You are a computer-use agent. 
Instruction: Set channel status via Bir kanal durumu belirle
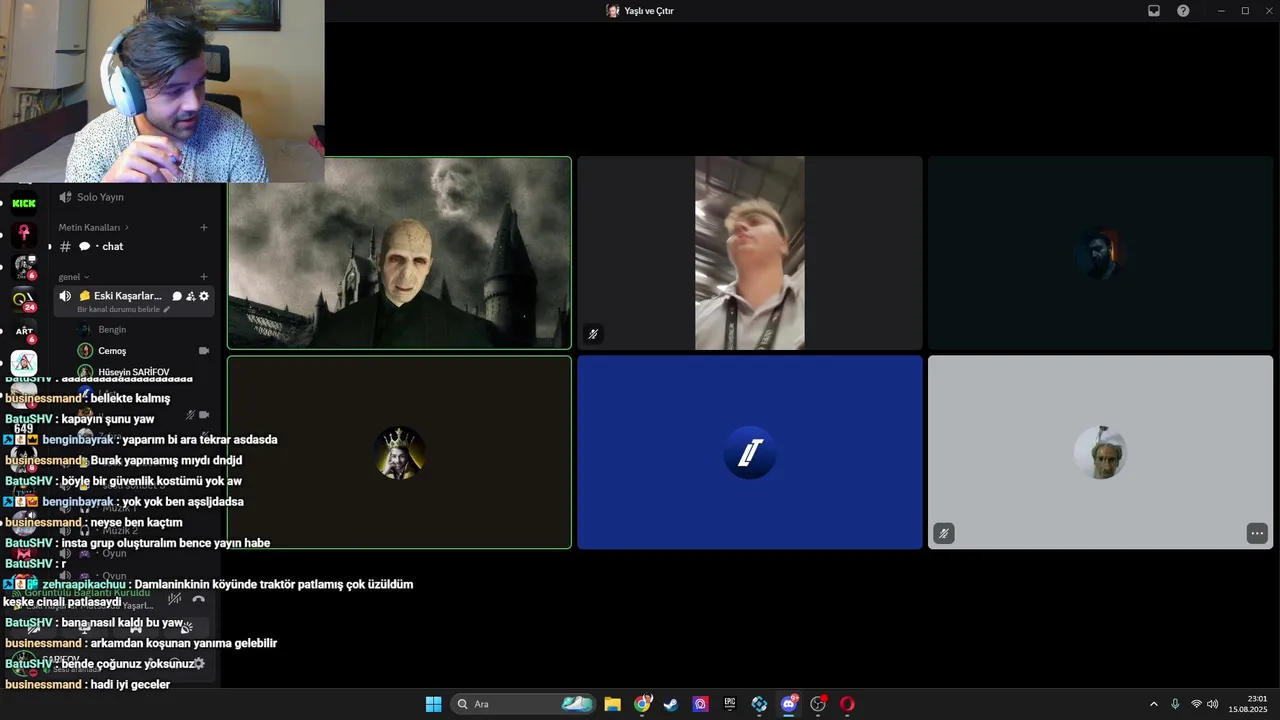point(123,310)
